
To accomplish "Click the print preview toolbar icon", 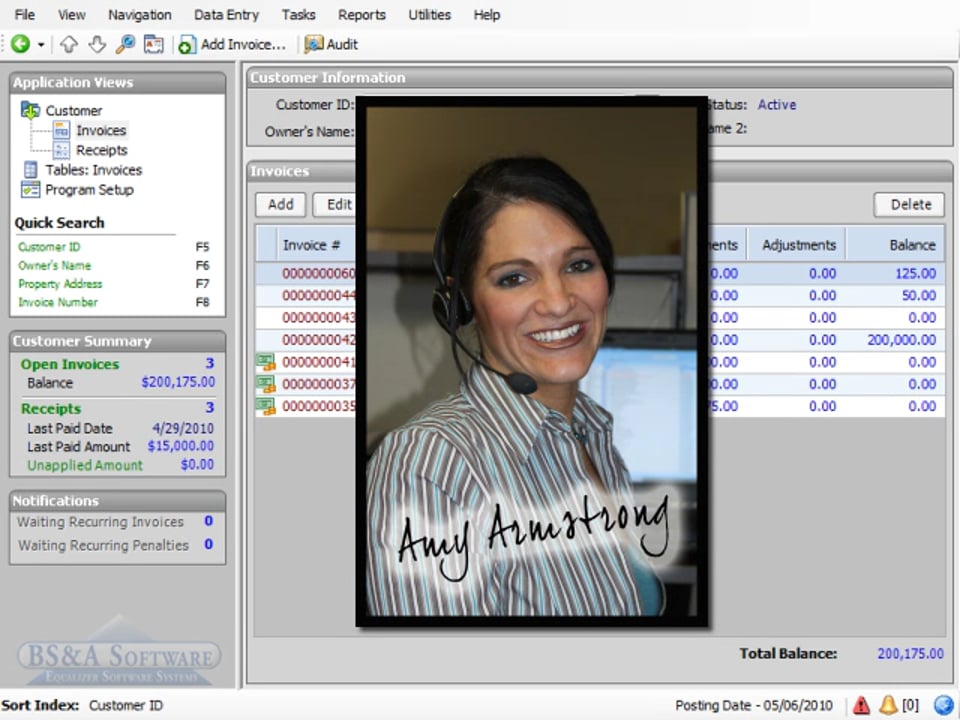I will point(153,44).
